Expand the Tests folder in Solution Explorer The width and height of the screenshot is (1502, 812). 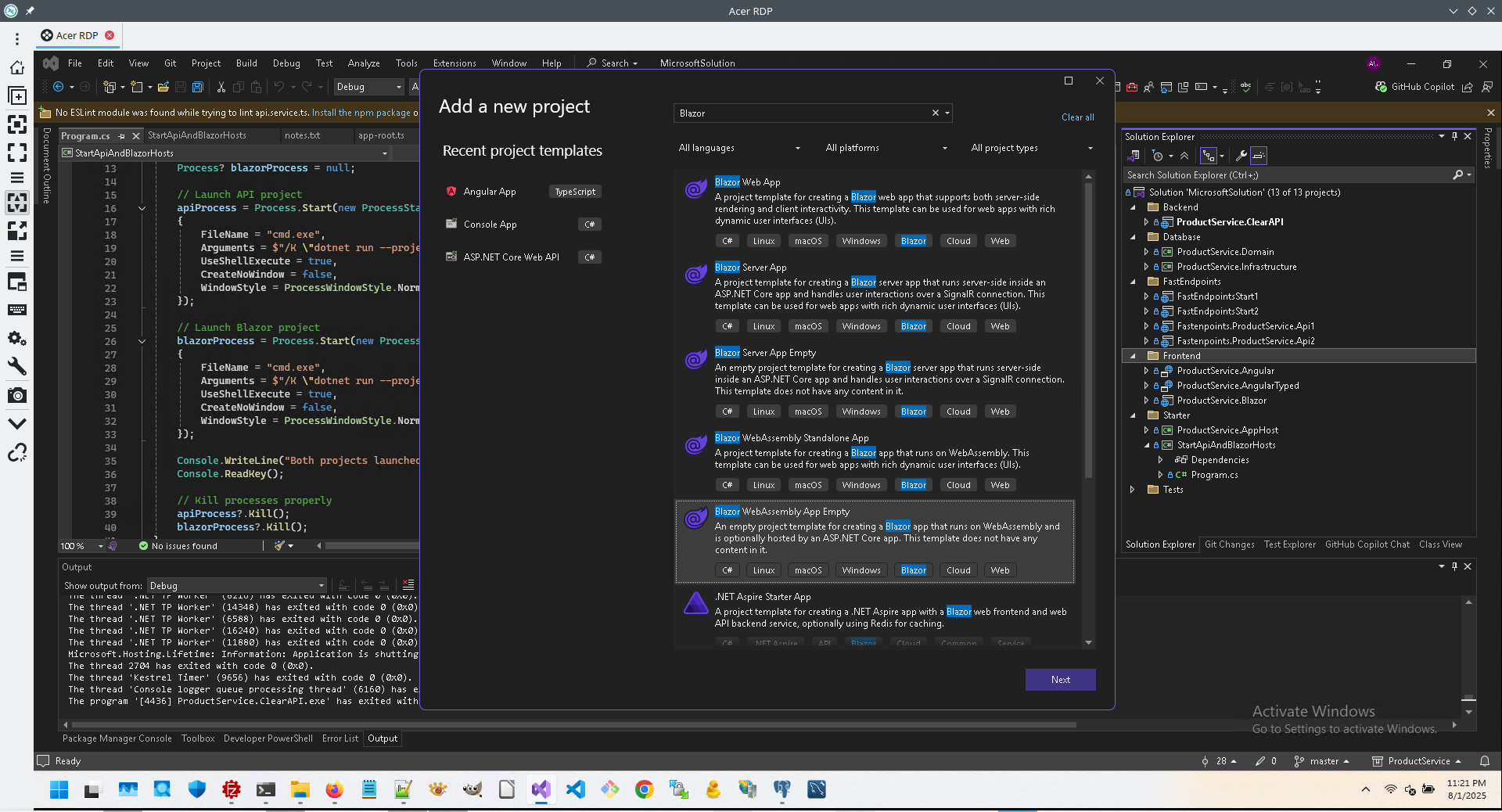[1133, 490]
